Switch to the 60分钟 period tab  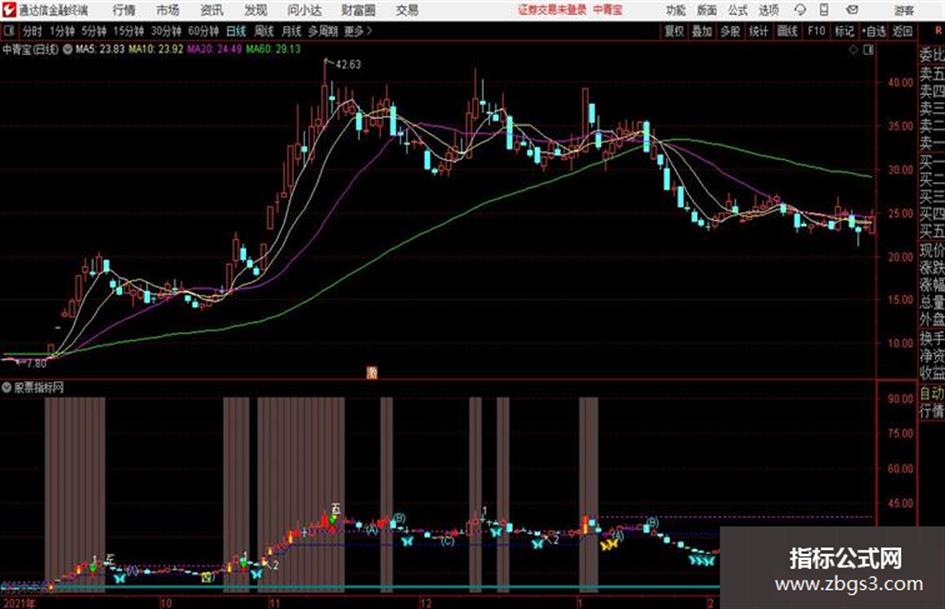[x=204, y=31]
